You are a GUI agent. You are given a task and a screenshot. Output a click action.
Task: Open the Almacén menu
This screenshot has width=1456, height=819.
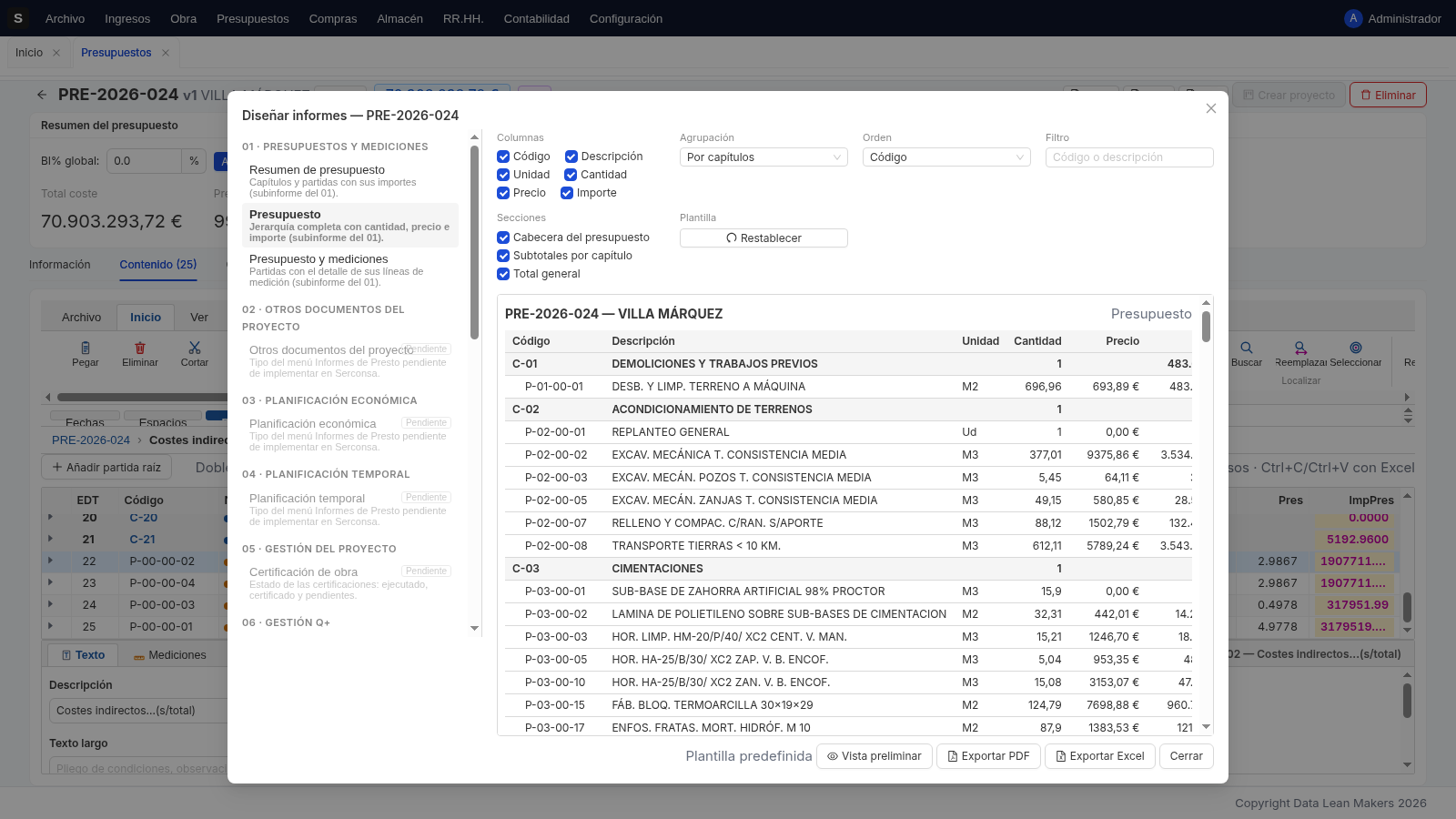(x=399, y=18)
